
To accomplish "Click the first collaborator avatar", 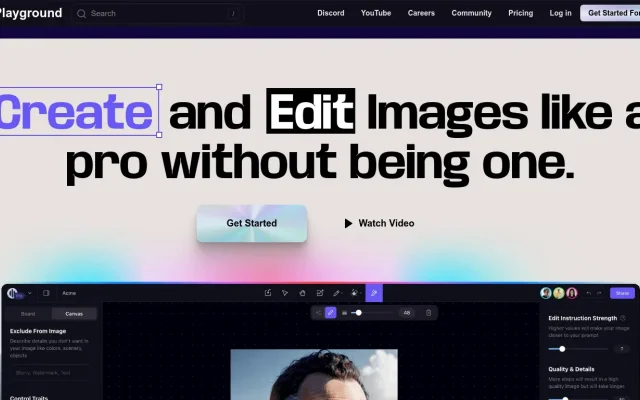I will (x=546, y=293).
